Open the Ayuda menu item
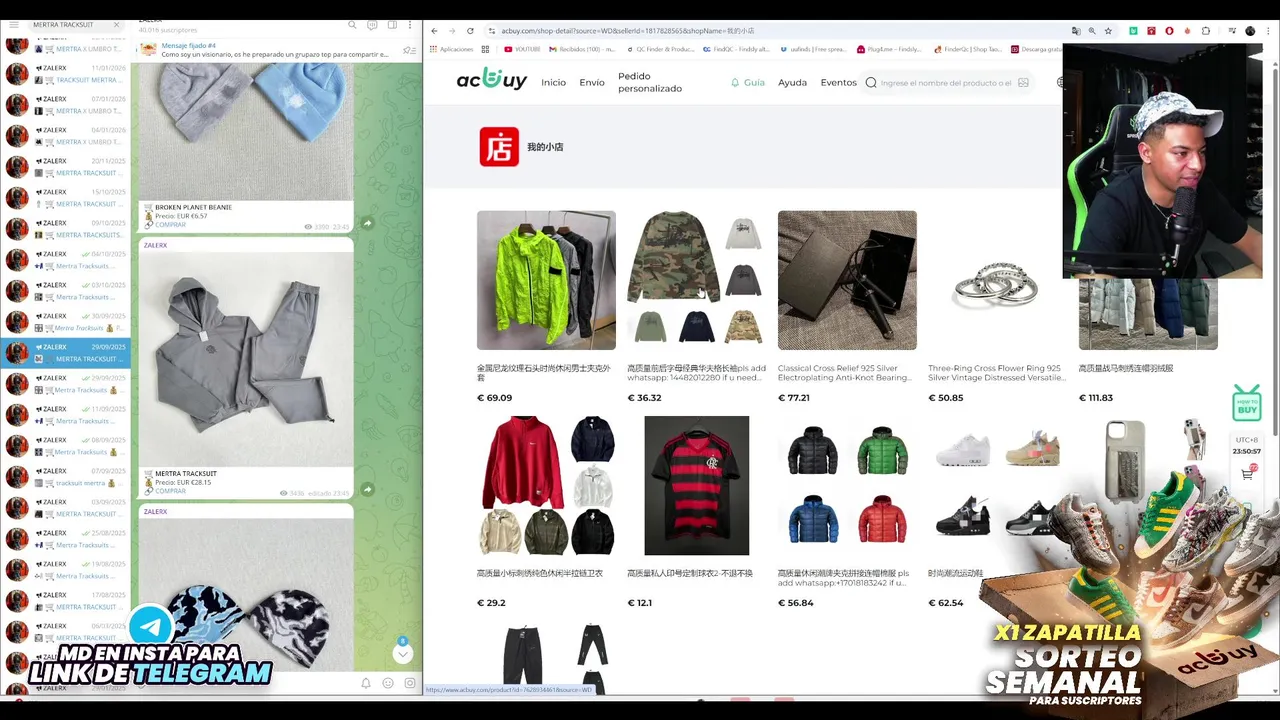Image resolution: width=1280 pixels, height=720 pixels. [x=792, y=83]
